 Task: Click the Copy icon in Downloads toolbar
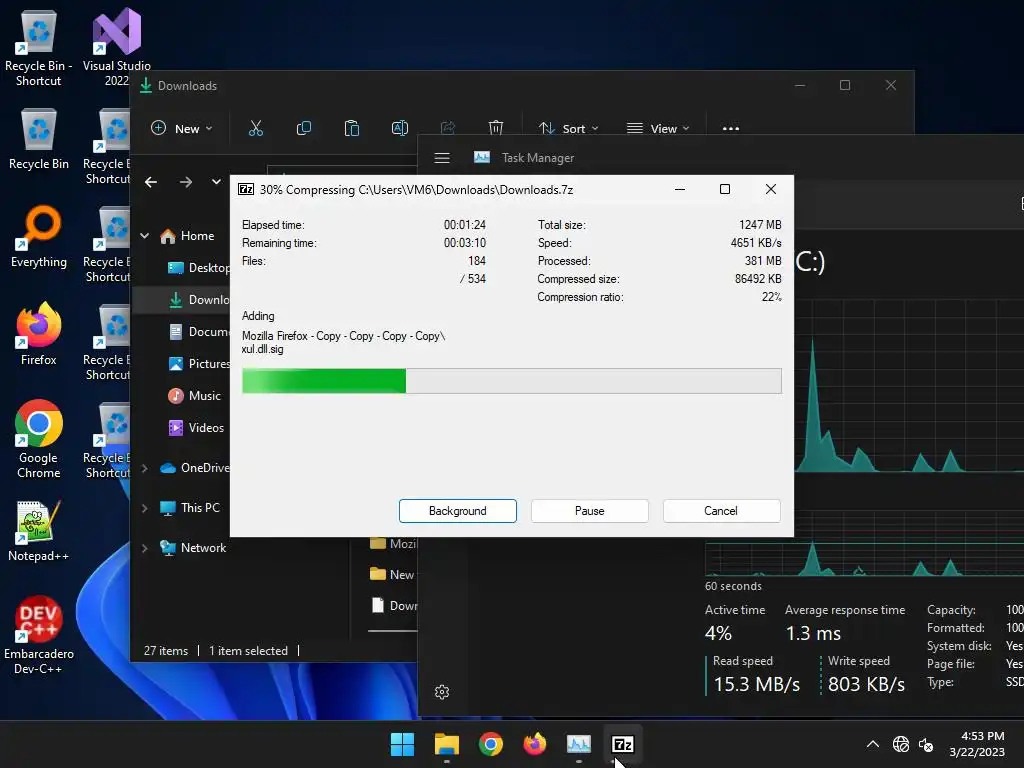click(304, 128)
